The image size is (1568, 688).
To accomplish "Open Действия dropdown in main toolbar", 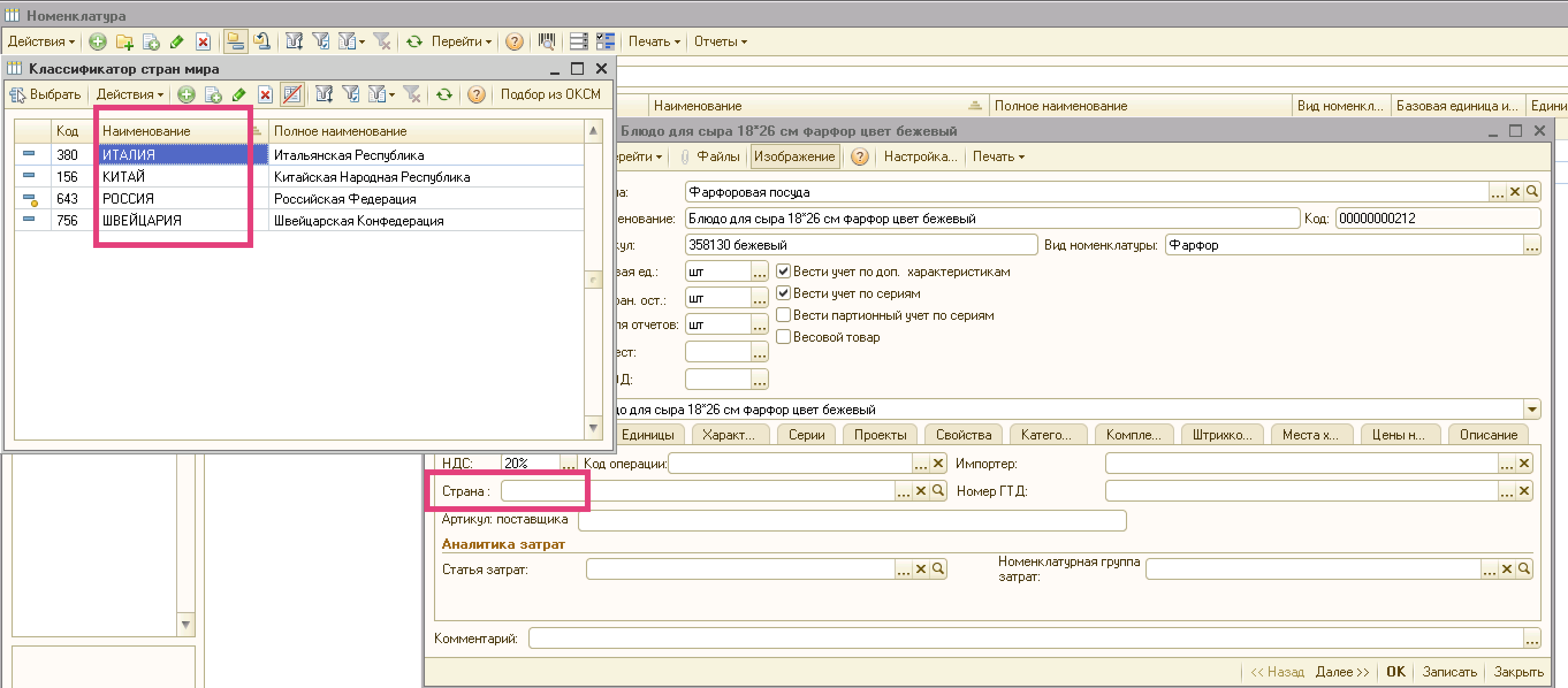I will coord(41,41).
